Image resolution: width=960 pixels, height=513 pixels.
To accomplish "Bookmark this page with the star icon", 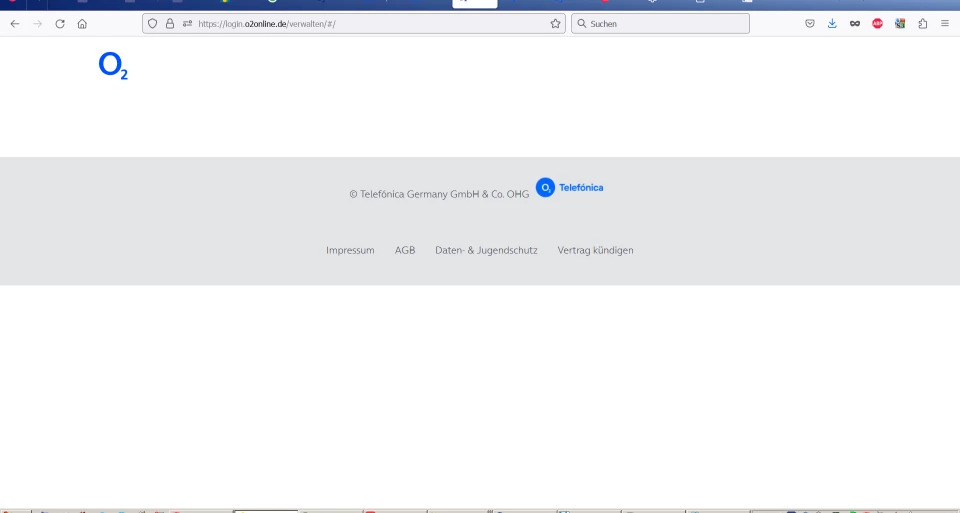I will point(555,24).
